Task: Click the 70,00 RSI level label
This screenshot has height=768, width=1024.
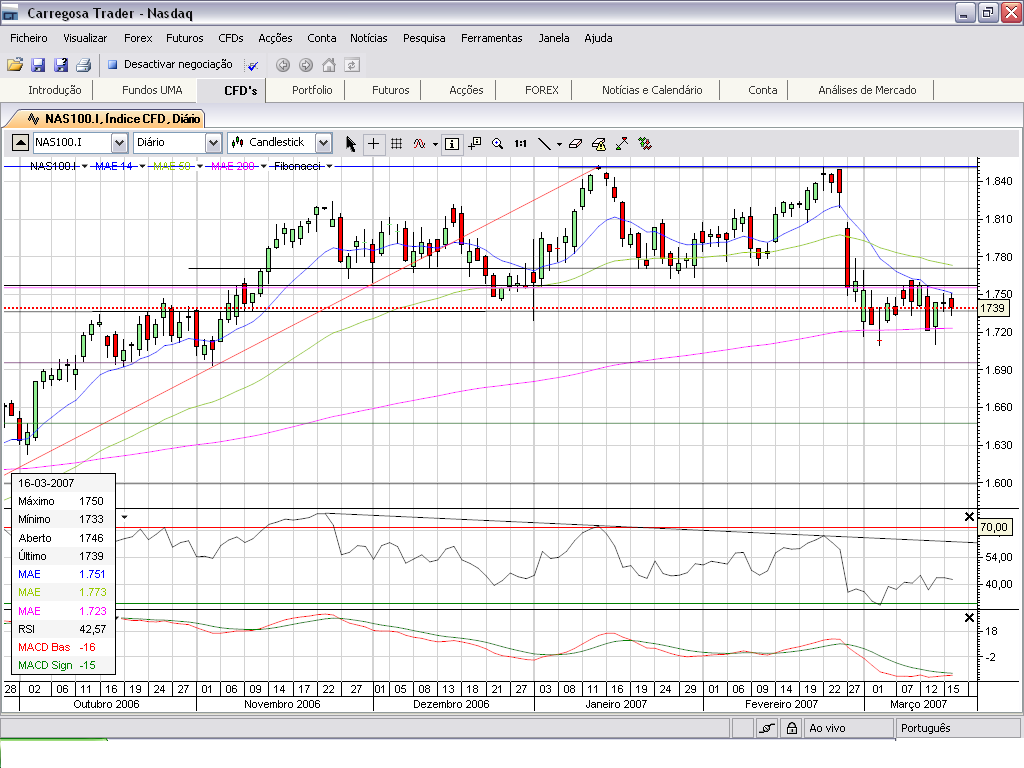Action: pos(994,527)
